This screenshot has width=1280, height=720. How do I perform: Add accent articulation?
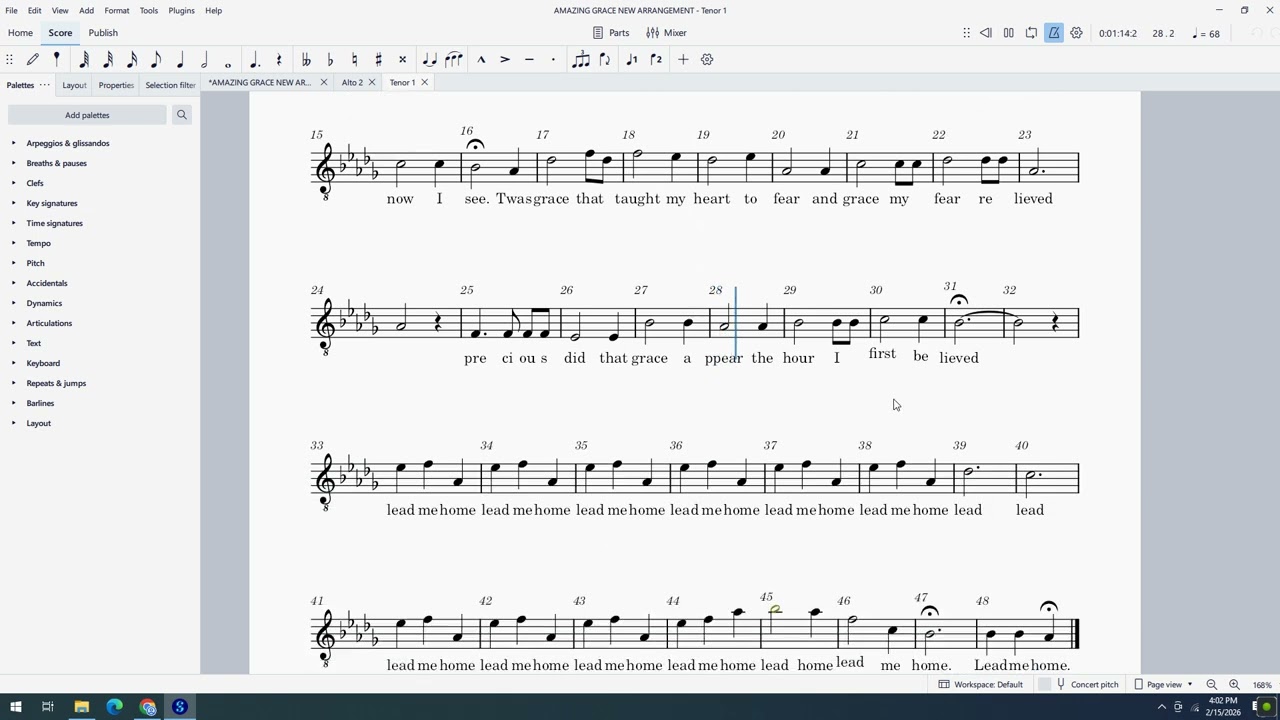coord(505,60)
